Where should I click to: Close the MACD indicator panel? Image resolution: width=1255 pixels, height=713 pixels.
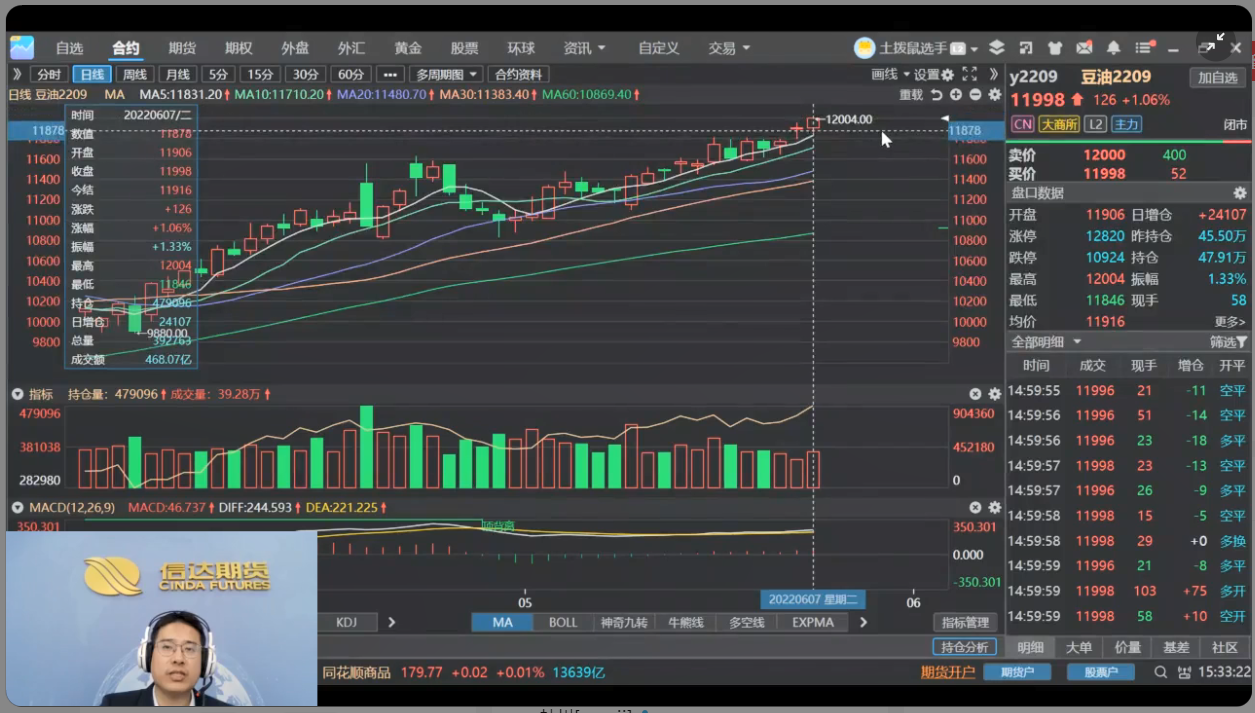(976, 508)
